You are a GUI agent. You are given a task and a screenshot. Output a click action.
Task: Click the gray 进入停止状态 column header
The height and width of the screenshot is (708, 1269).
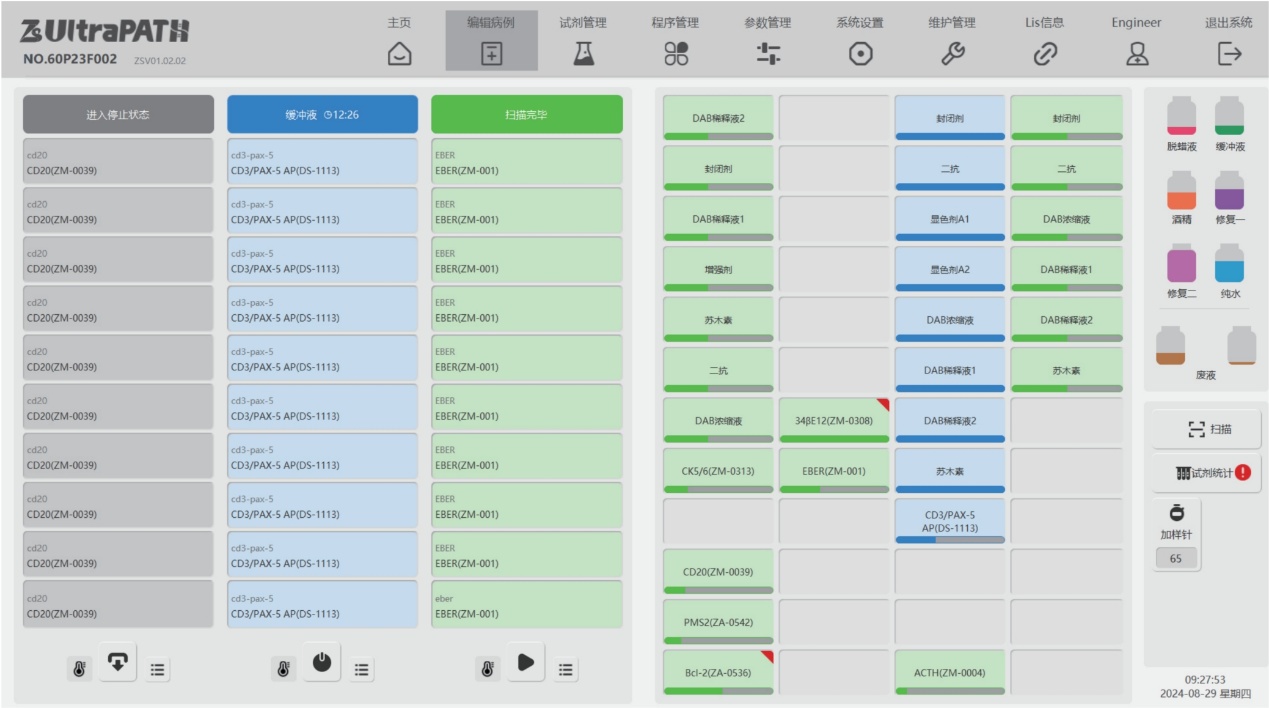[x=118, y=115]
